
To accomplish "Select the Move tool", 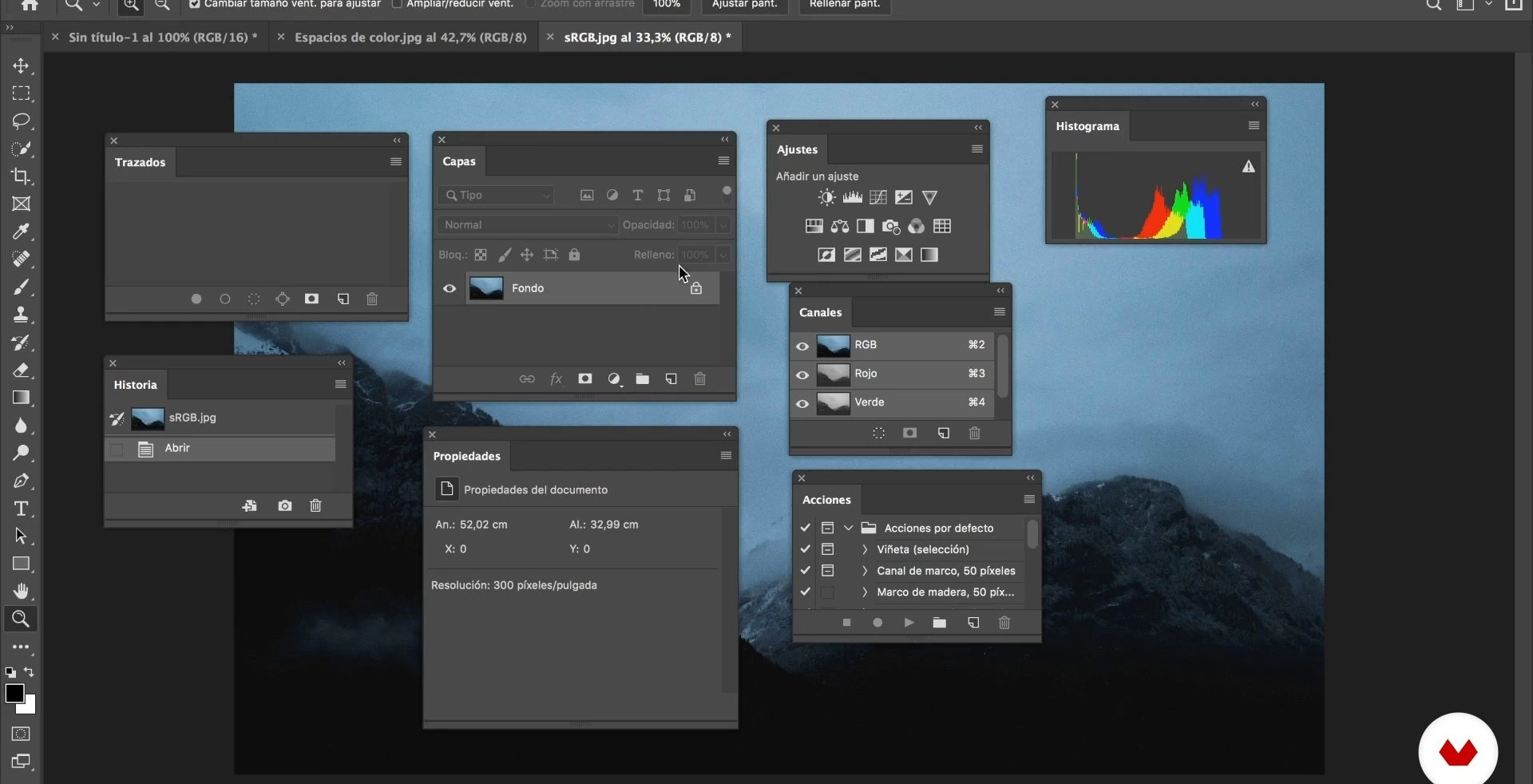I will click(x=22, y=65).
